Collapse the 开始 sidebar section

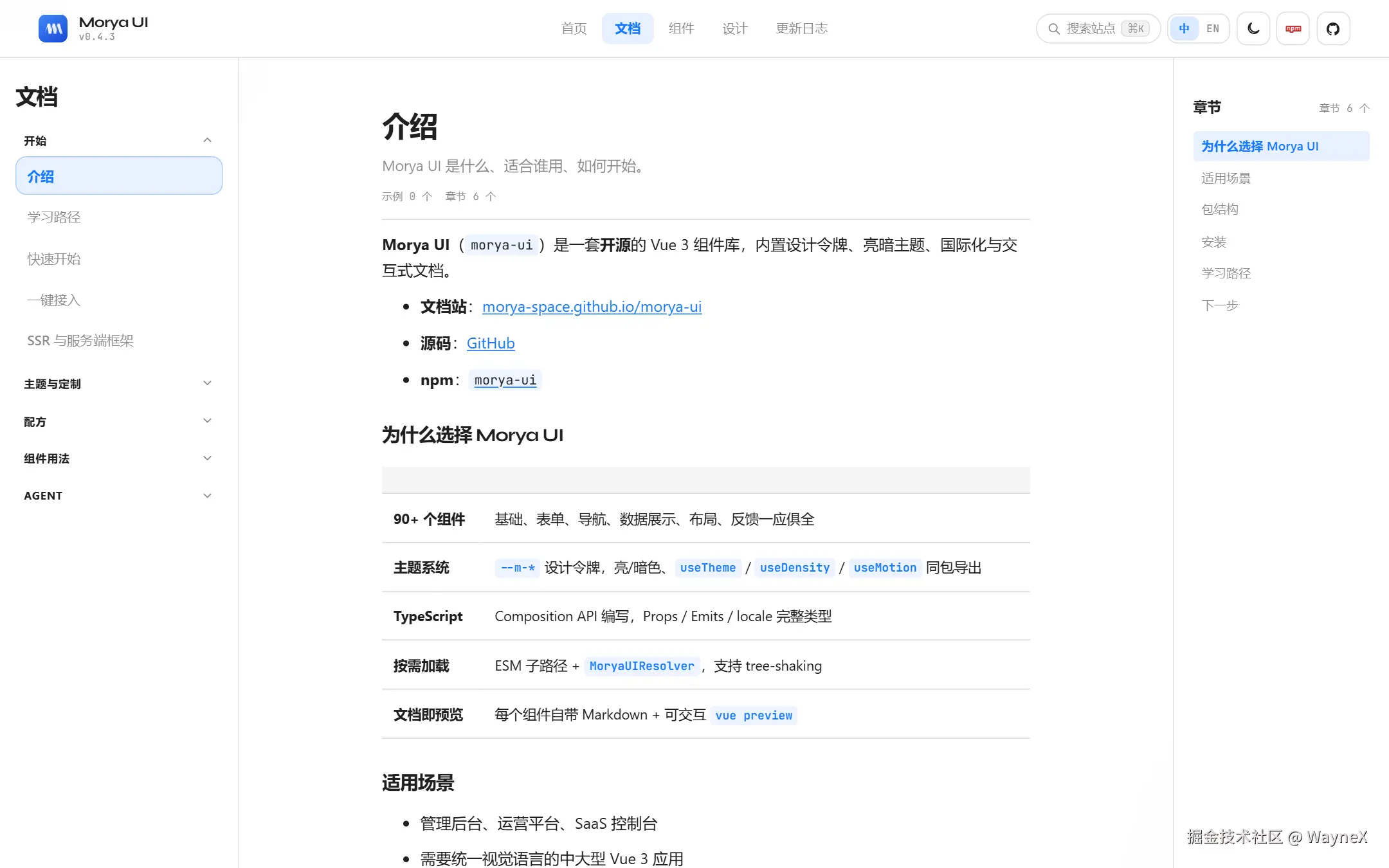118,141
